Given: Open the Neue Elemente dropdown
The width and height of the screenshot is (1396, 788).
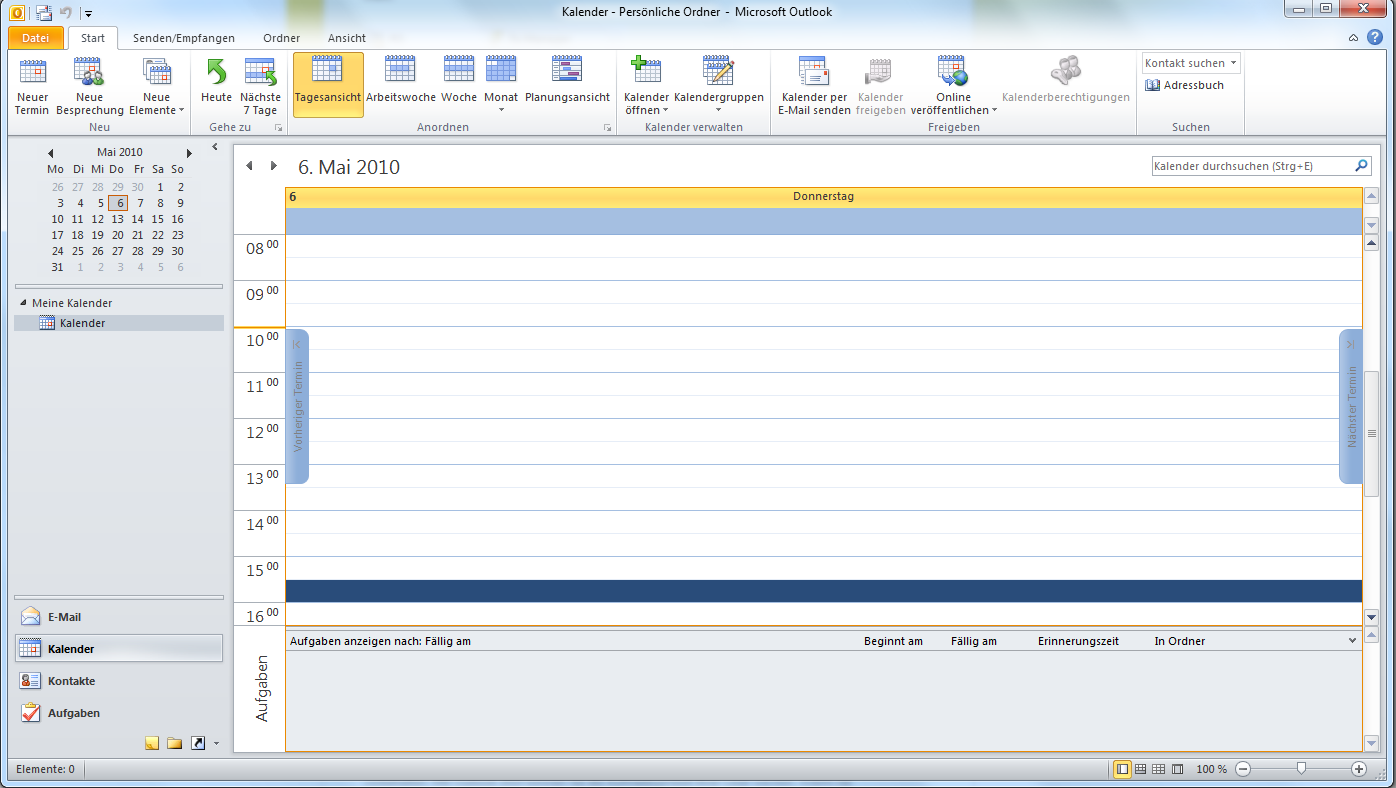Looking at the screenshot, I should (x=156, y=84).
